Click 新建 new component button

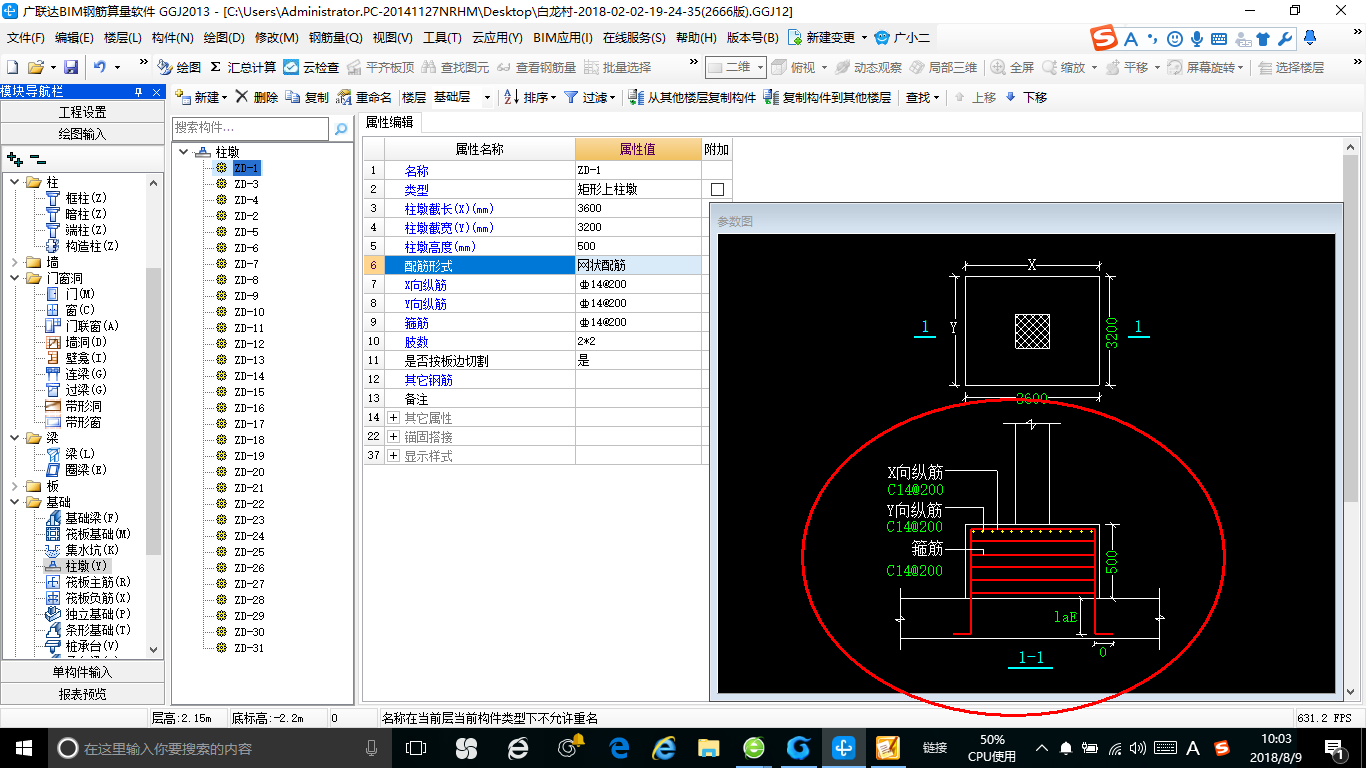pyautogui.click(x=201, y=97)
